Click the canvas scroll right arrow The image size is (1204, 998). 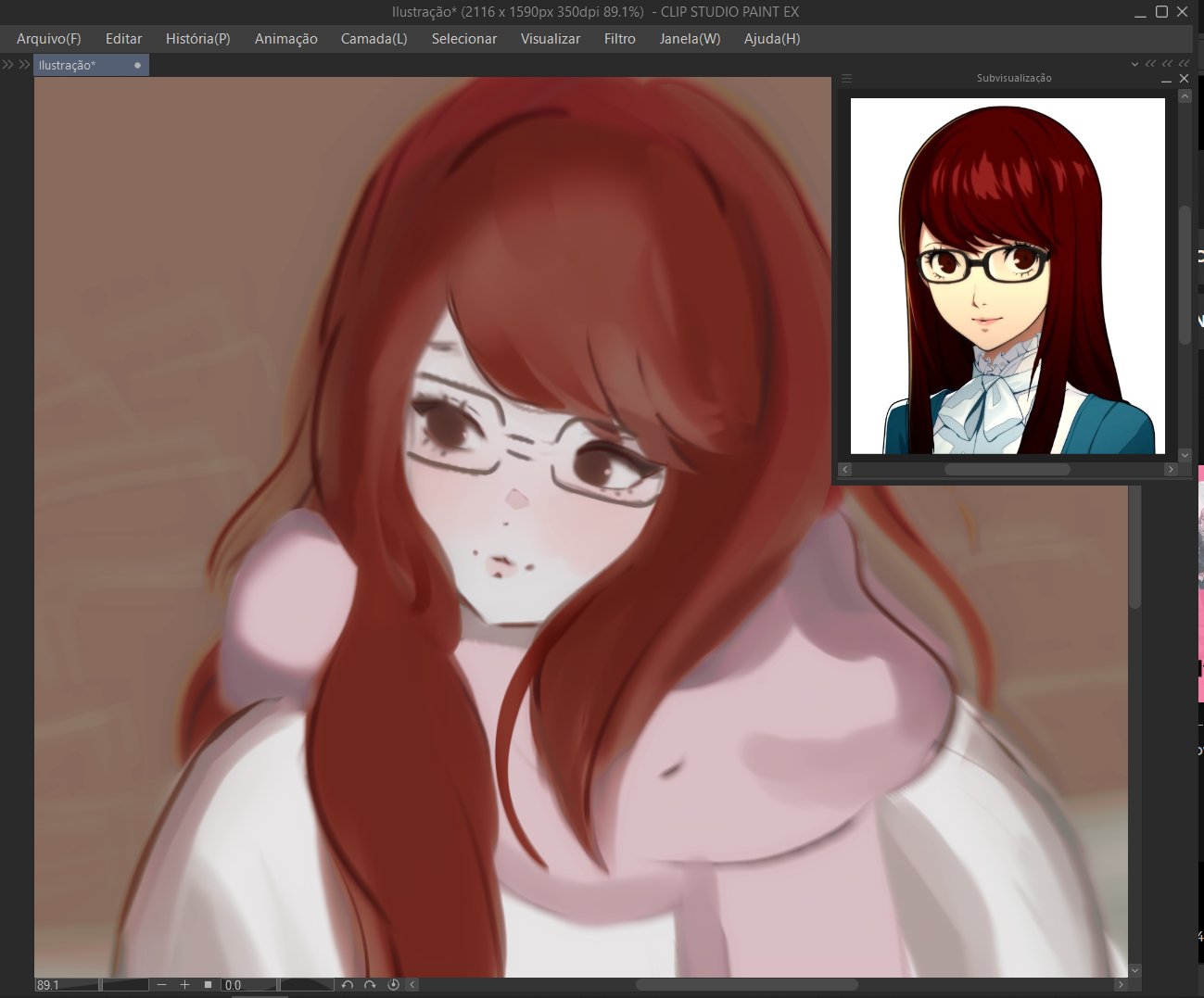1121,985
